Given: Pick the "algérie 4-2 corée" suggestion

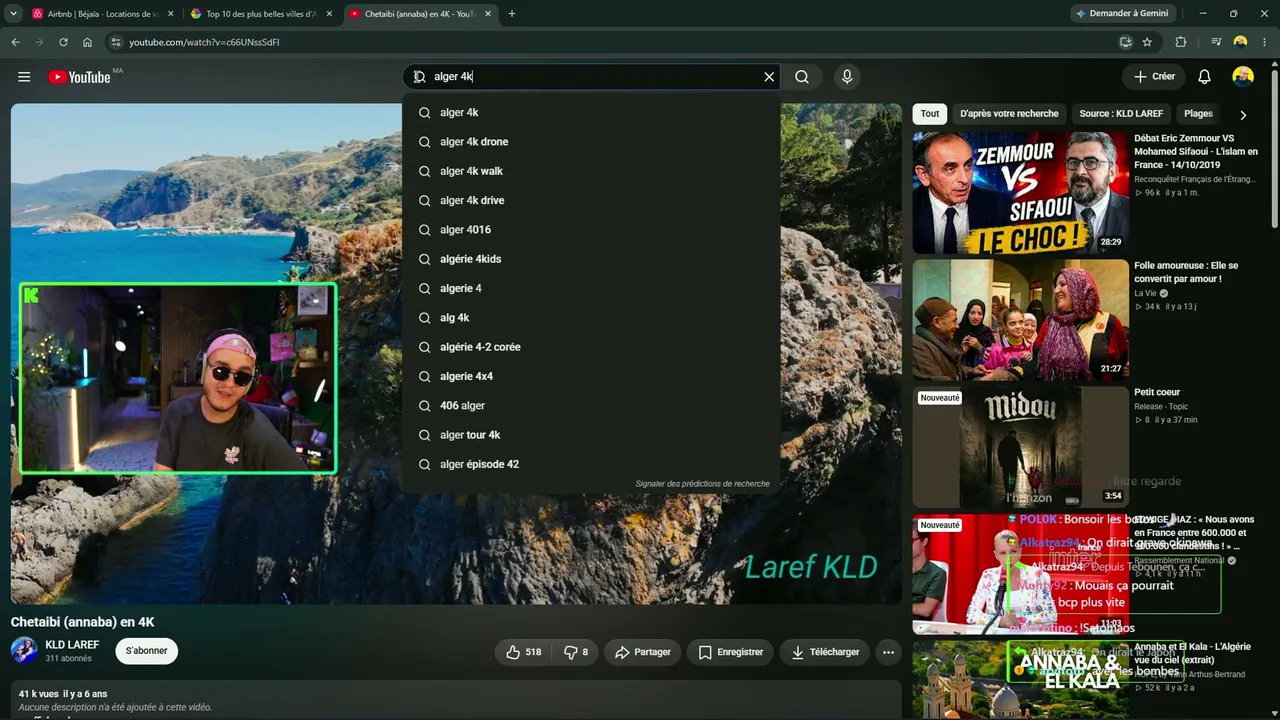Looking at the screenshot, I should (x=591, y=347).
